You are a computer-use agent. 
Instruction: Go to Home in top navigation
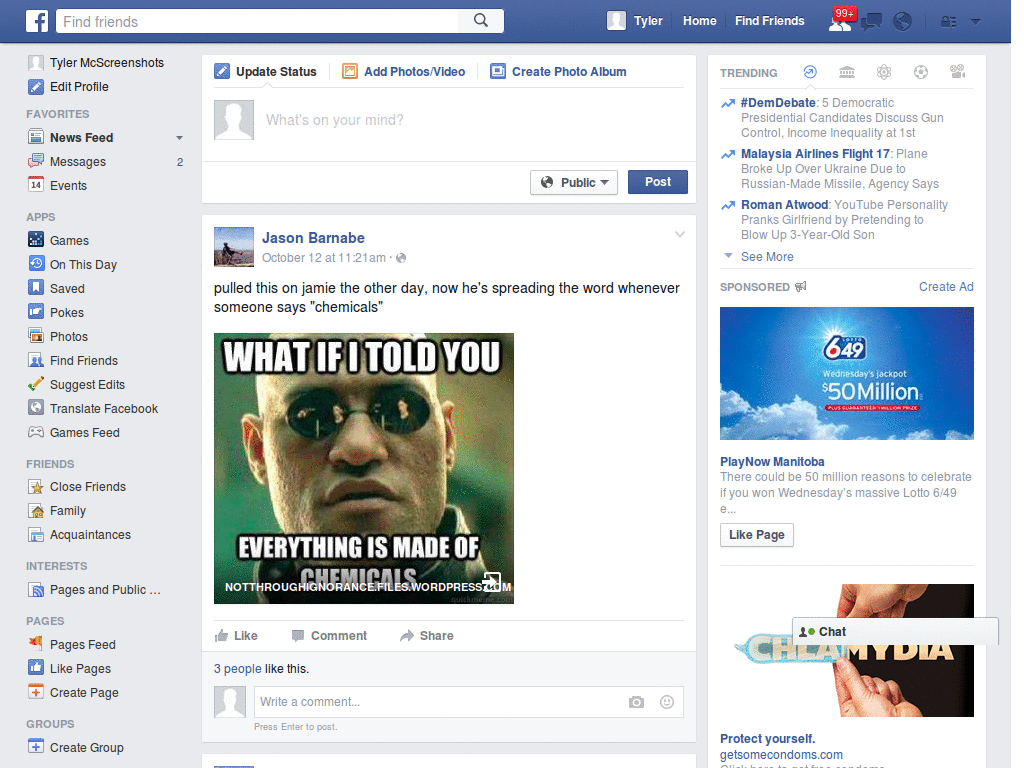[699, 21]
